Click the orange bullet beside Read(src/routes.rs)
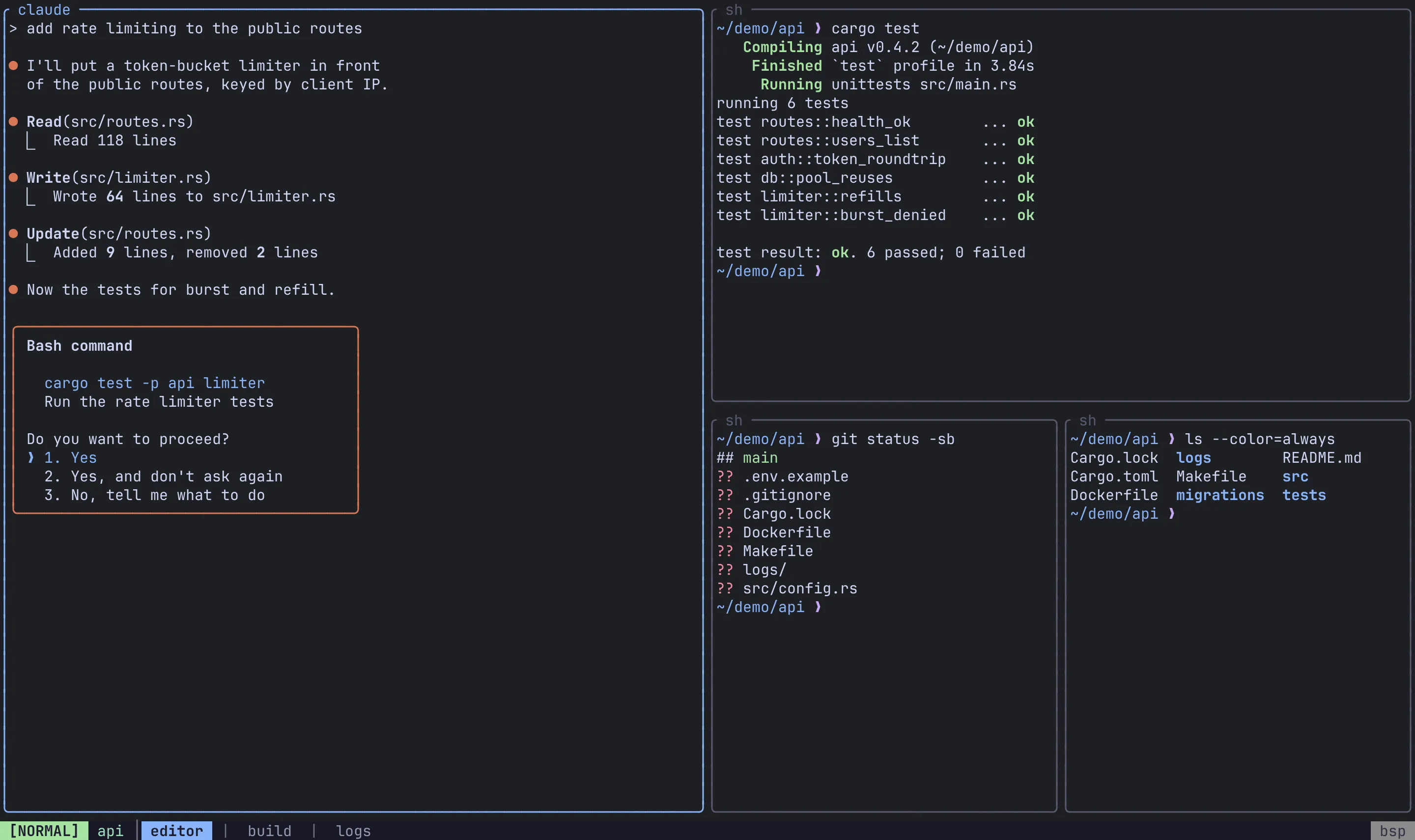This screenshot has height=840, width=1415. point(14,122)
